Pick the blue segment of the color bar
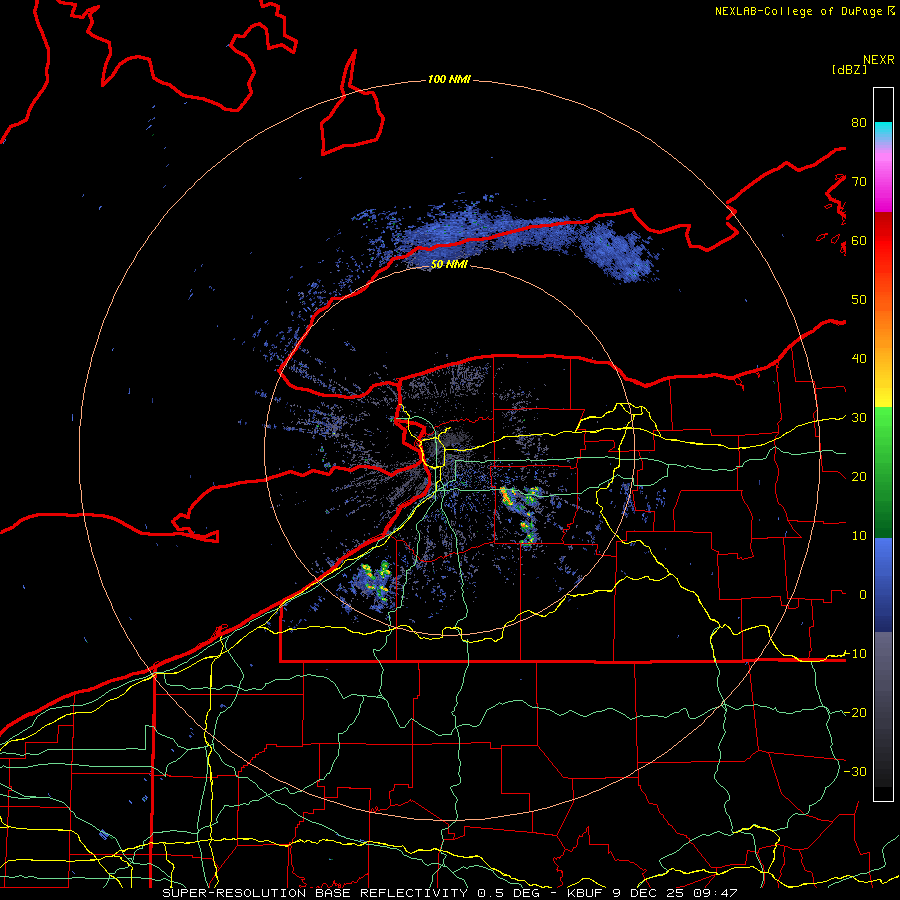900x900 pixels. tap(883, 585)
